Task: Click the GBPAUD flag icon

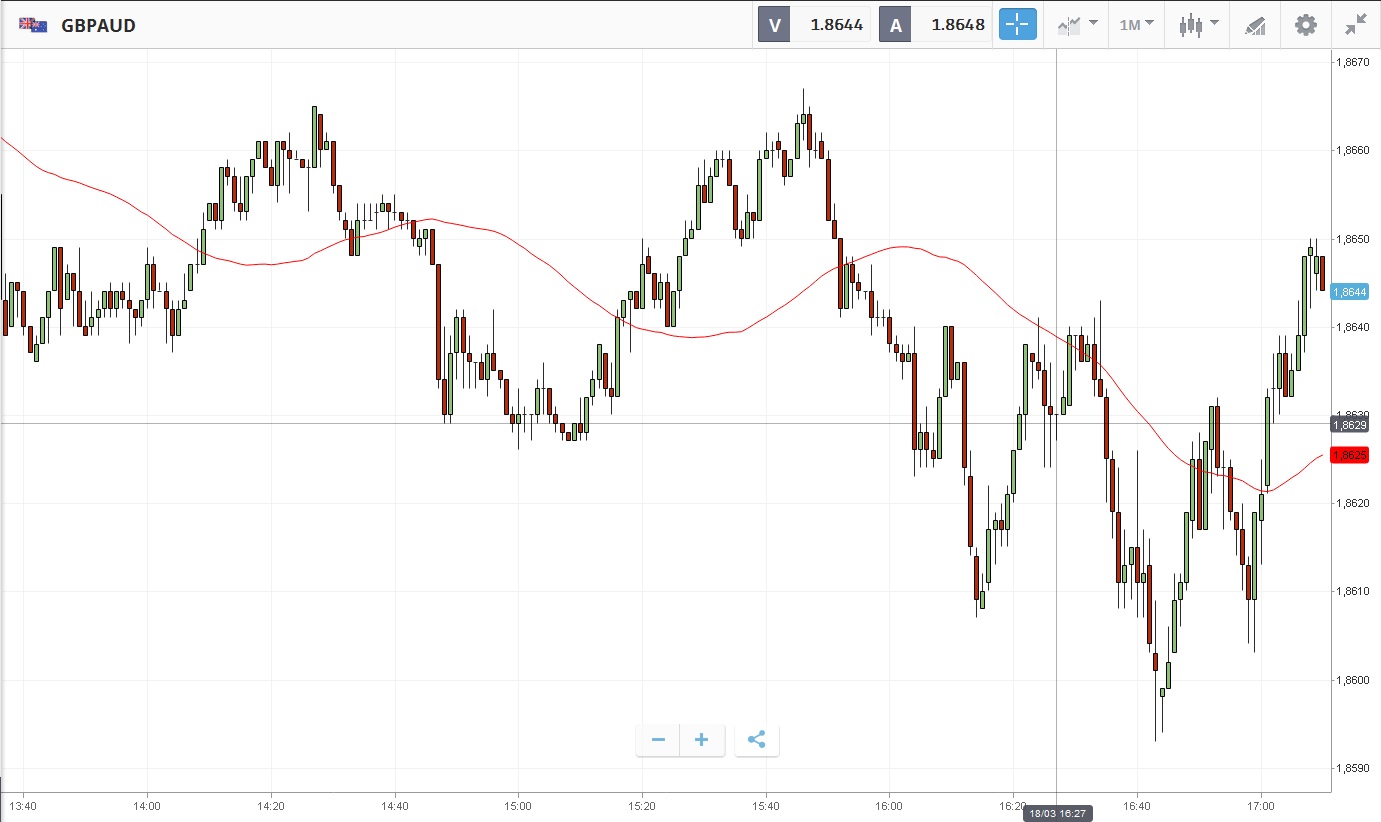Action: 33,25
